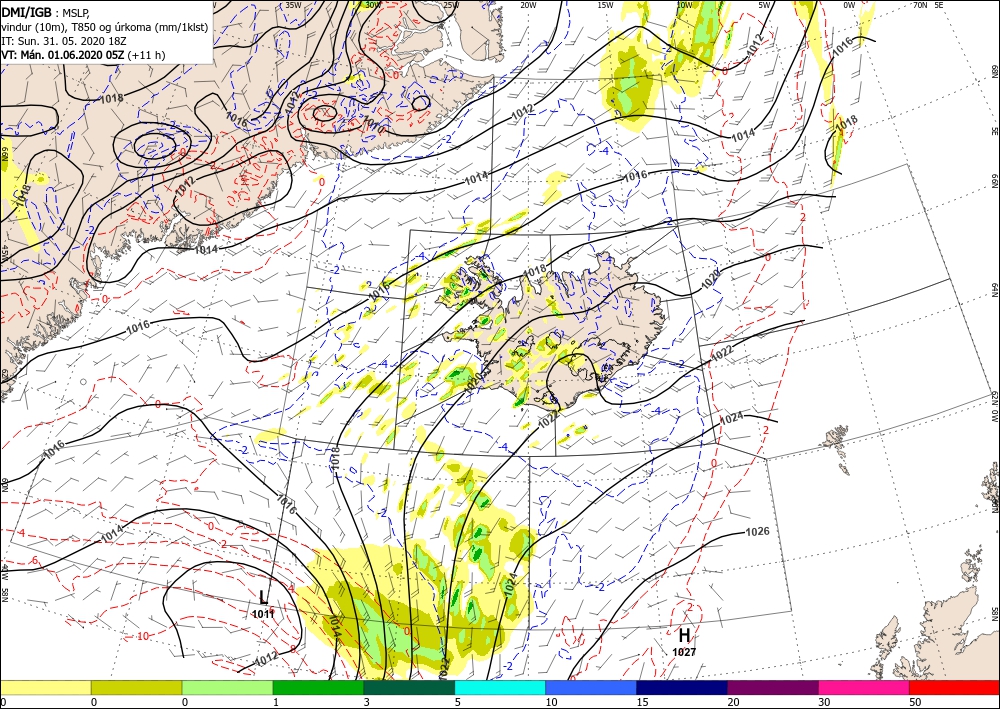The width and height of the screenshot is (1000, 709).
Task: Click the light yellow precipitation legend swatch
Action: click(x=45, y=687)
